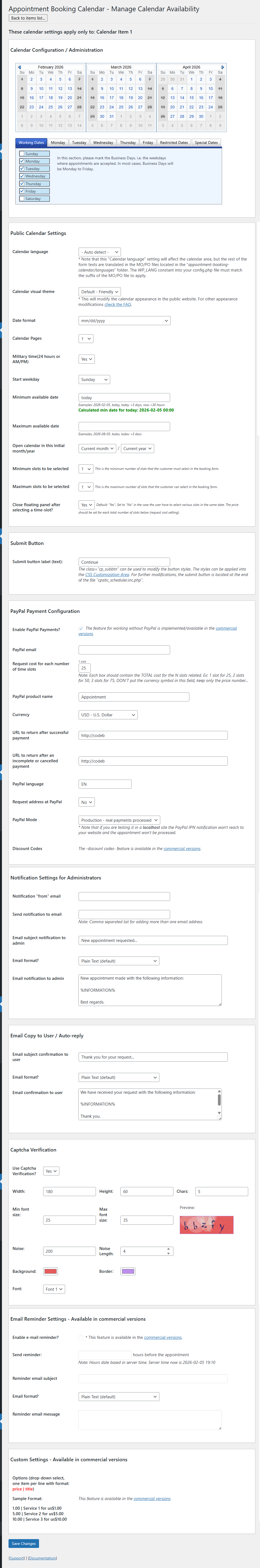Open the Special Dates tab
This screenshot has height=1568, width=260.
coord(206,142)
